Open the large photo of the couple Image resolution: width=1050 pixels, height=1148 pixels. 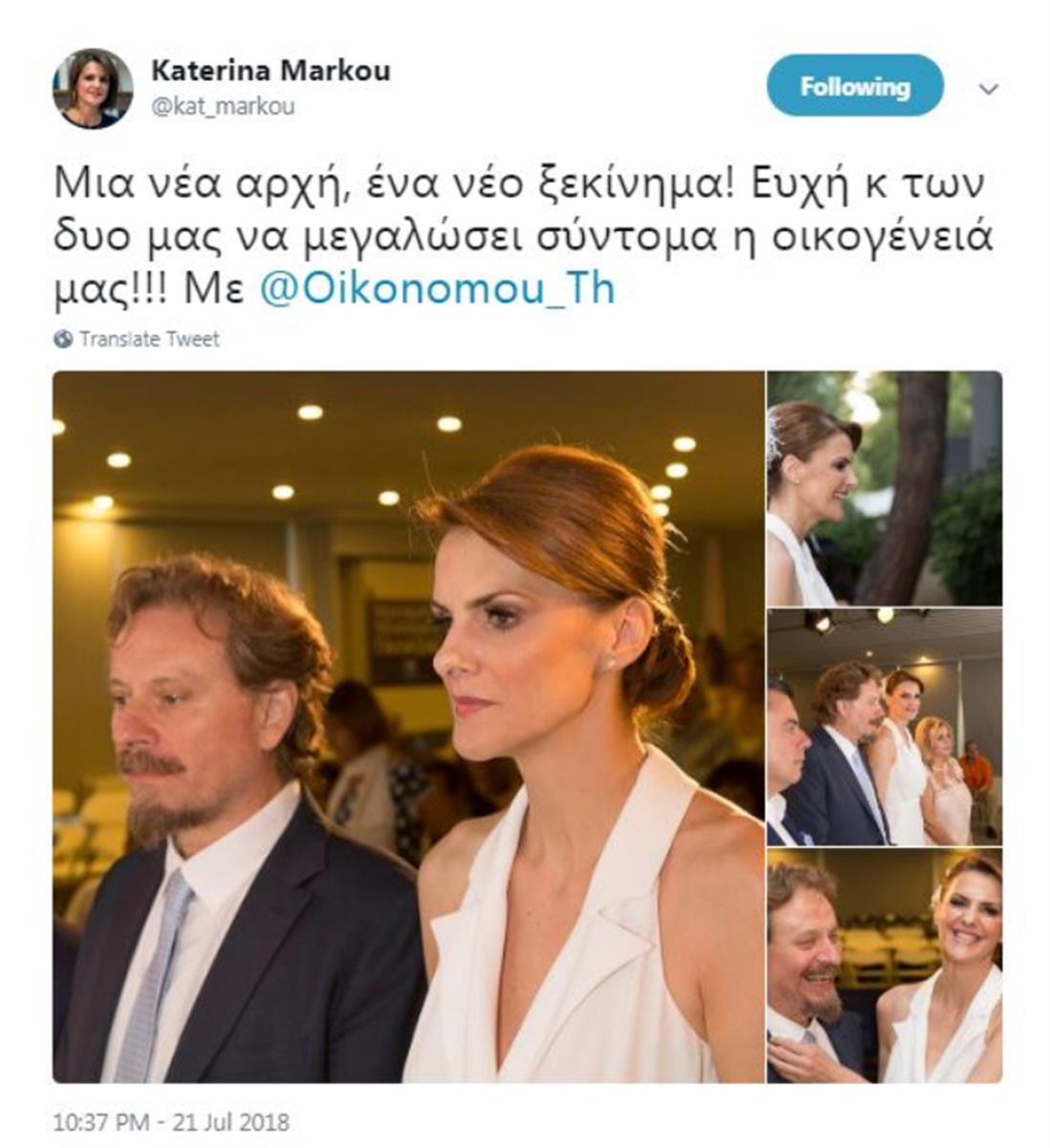pyautogui.click(x=408, y=727)
